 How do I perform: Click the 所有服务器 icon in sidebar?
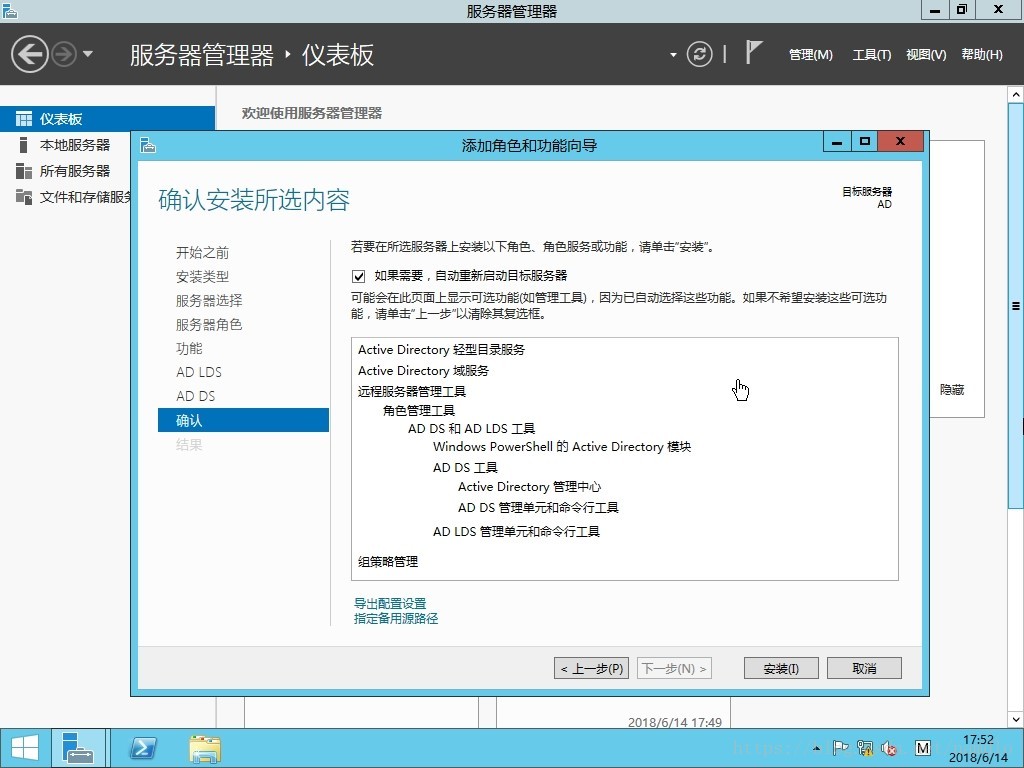24,171
